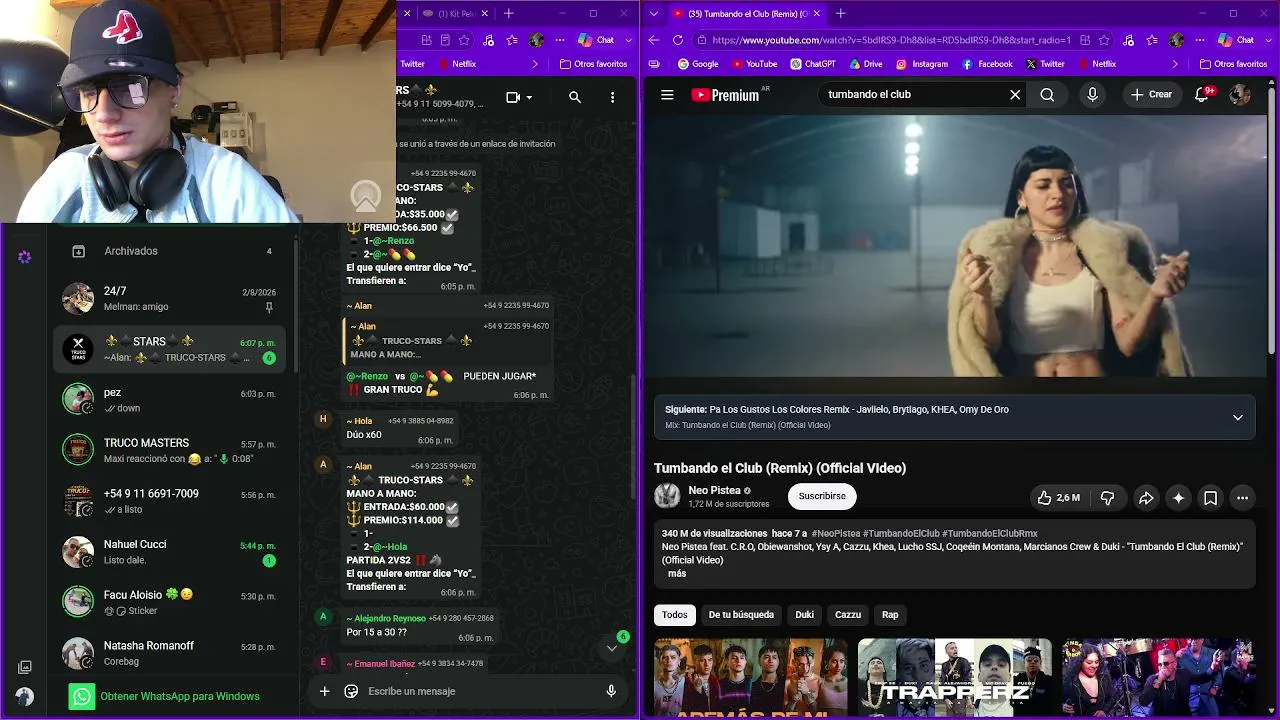
Task: Click the YouTube address bar URL
Action: click(x=891, y=40)
